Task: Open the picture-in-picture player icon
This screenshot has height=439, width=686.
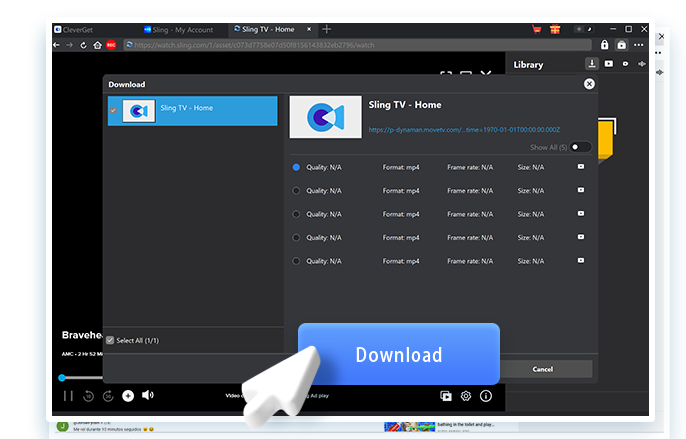Action: pos(446,396)
